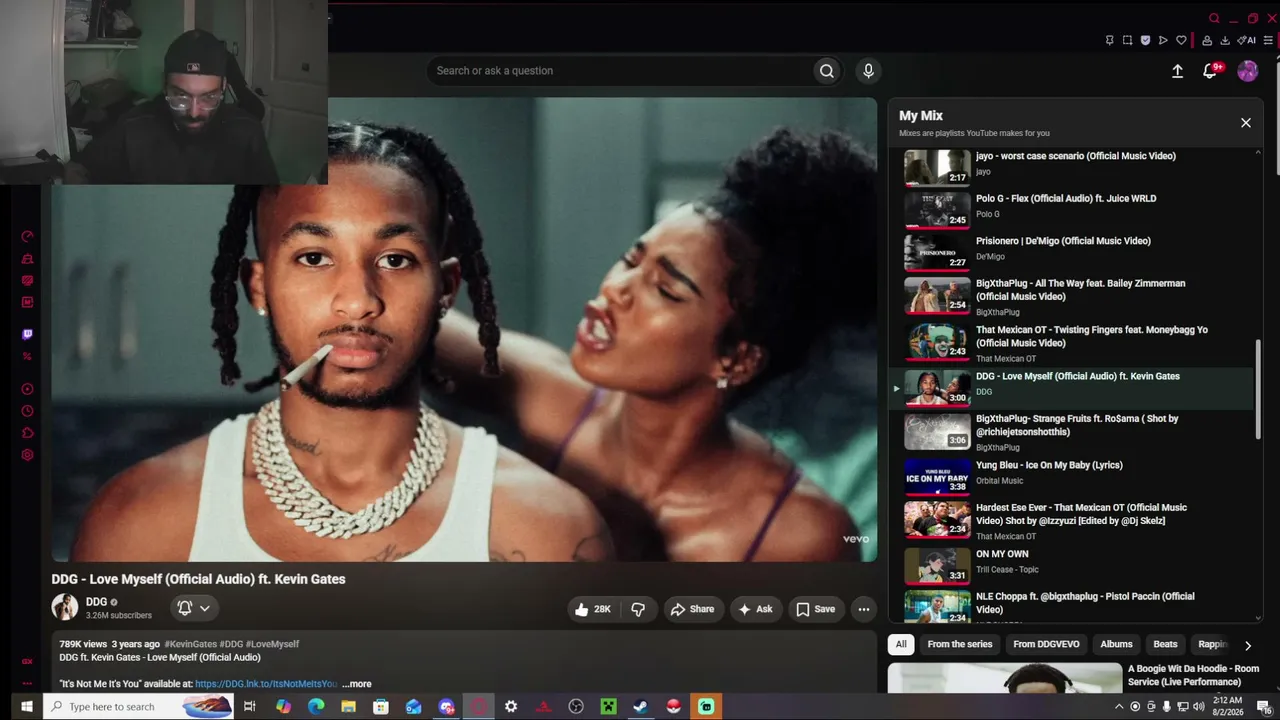Dislike the DDG video
1280x720 pixels.
click(x=638, y=609)
